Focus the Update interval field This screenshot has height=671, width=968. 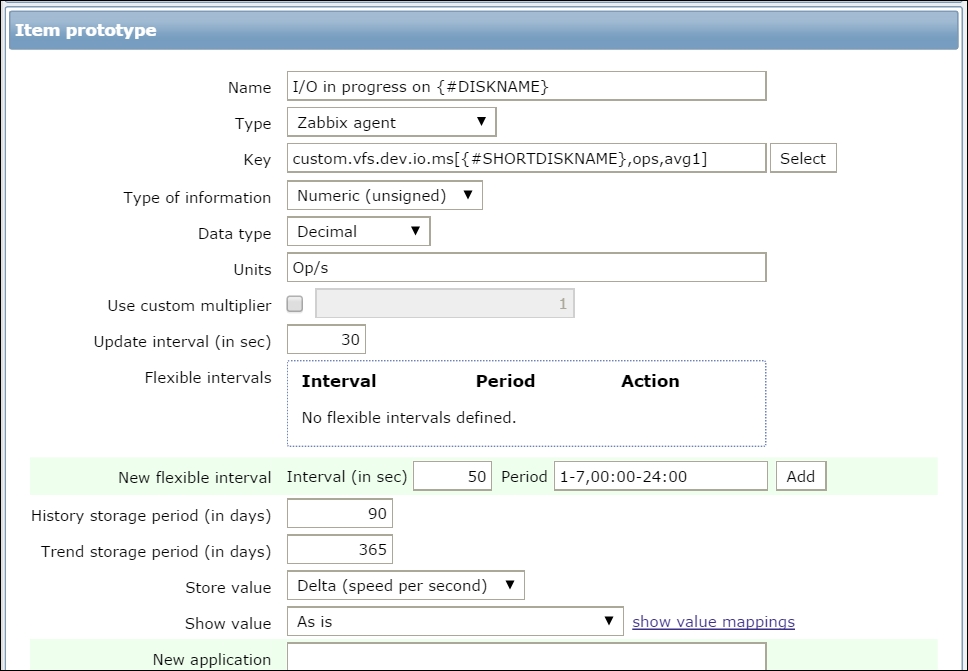[x=326, y=340]
